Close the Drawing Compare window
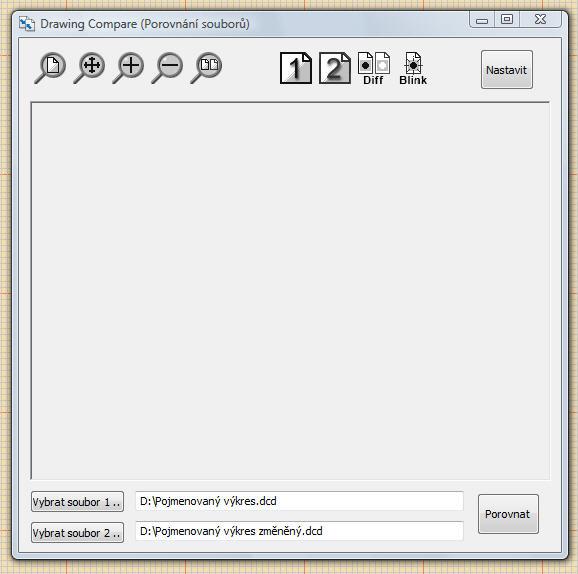 click(540, 20)
